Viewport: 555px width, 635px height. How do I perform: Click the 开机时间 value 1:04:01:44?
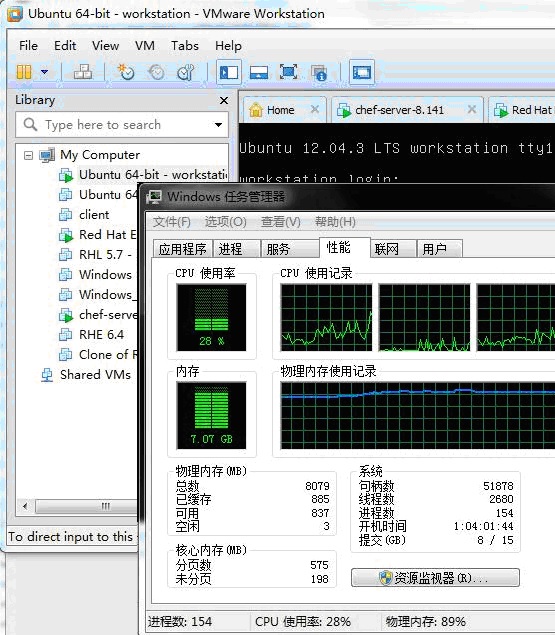point(483,526)
